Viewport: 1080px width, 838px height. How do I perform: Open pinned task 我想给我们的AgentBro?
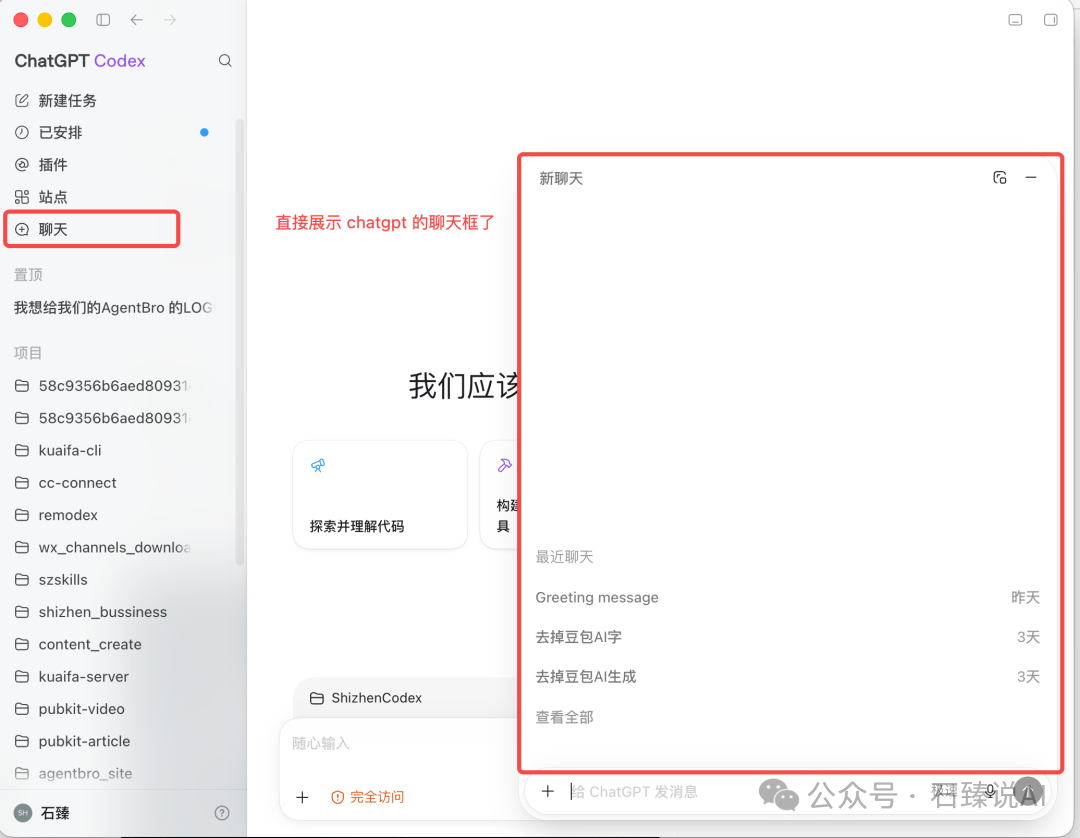pyautogui.click(x=114, y=308)
